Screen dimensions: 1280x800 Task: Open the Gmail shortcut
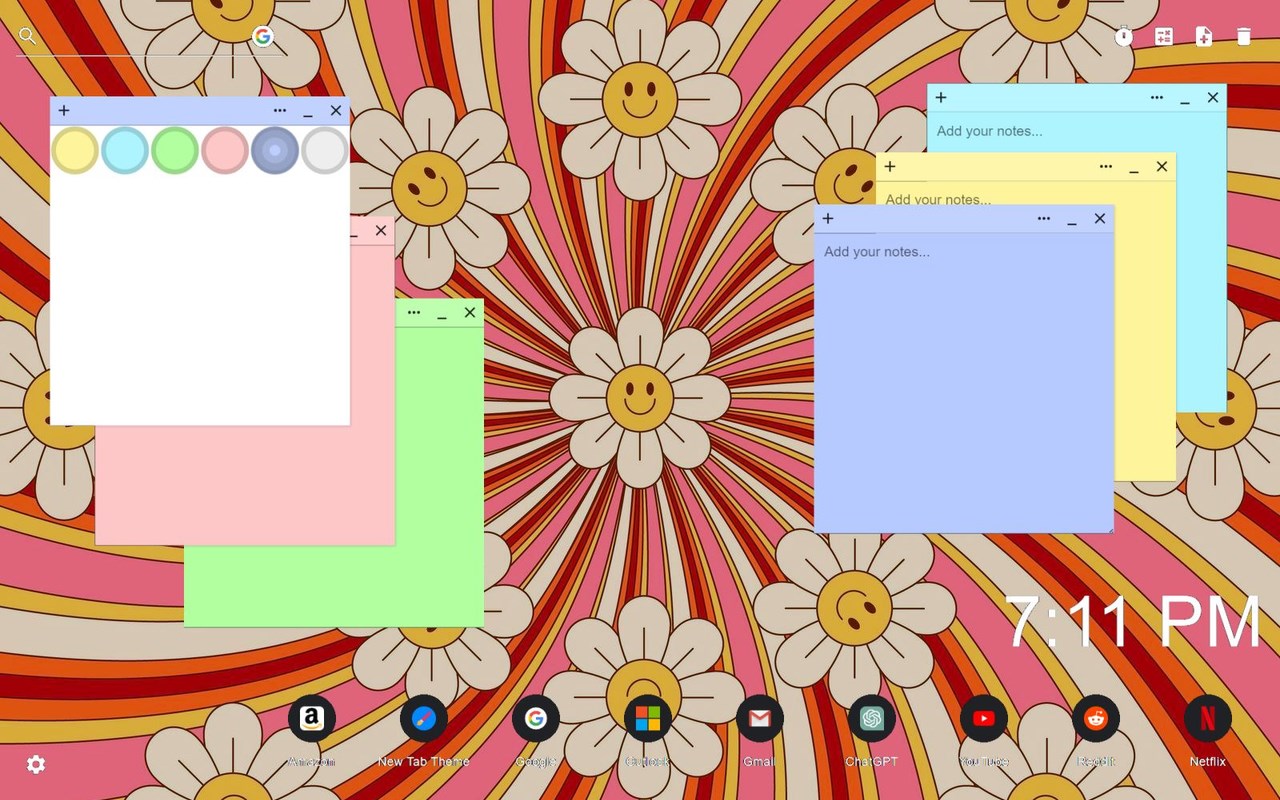pos(760,718)
